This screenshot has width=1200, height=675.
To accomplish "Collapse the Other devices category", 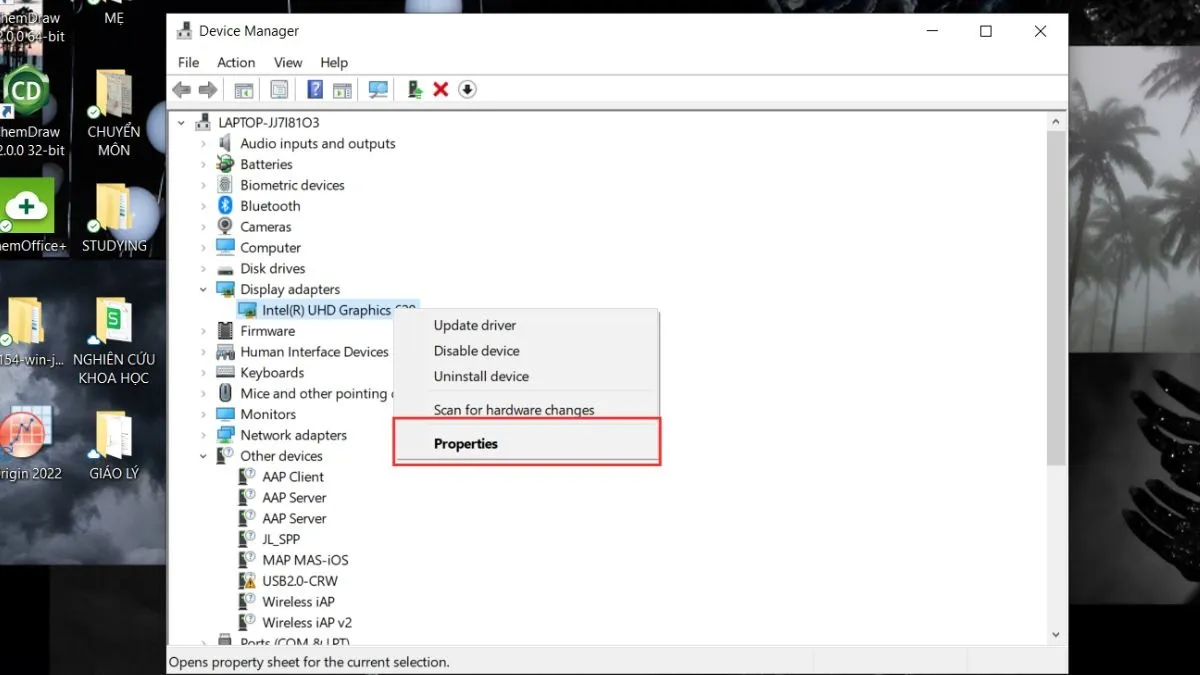I will [x=204, y=457].
